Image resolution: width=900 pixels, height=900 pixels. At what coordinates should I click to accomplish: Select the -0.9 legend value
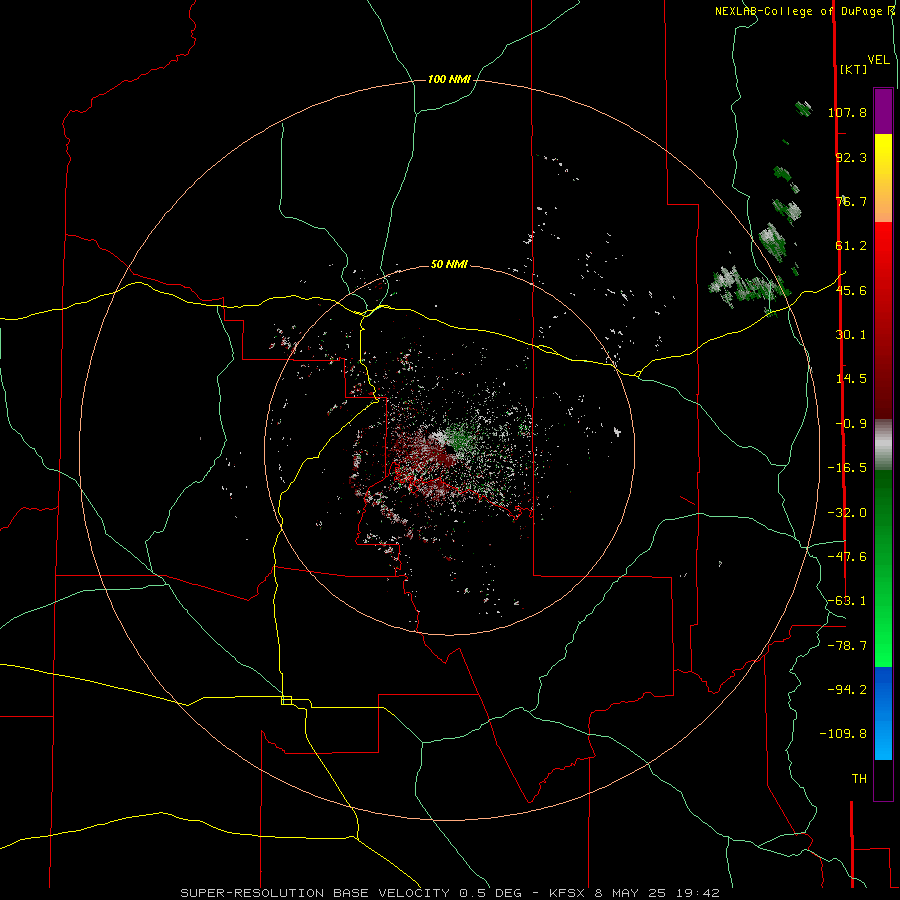[851, 424]
